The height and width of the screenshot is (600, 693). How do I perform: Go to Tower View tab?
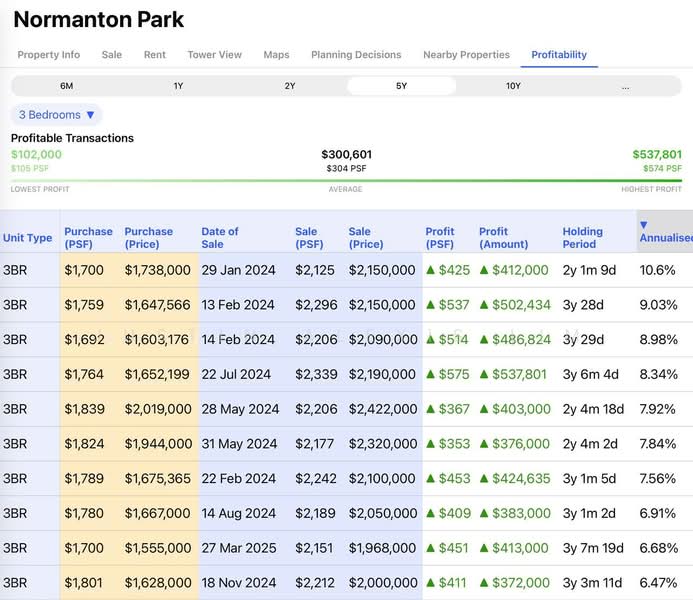pyautogui.click(x=214, y=55)
